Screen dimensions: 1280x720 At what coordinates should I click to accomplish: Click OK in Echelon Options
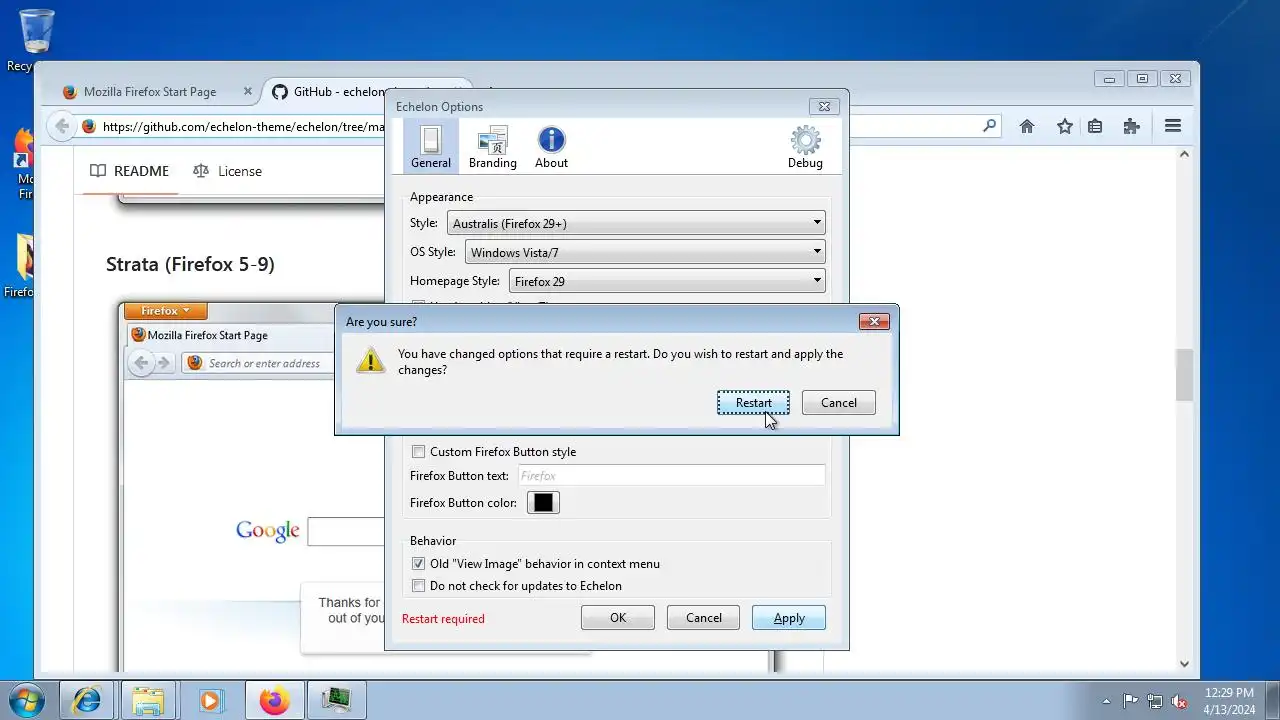tap(618, 618)
